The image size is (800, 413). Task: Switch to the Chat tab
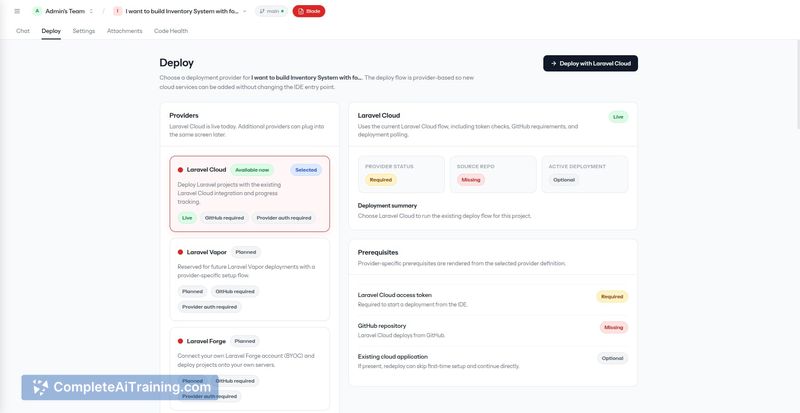pos(23,31)
